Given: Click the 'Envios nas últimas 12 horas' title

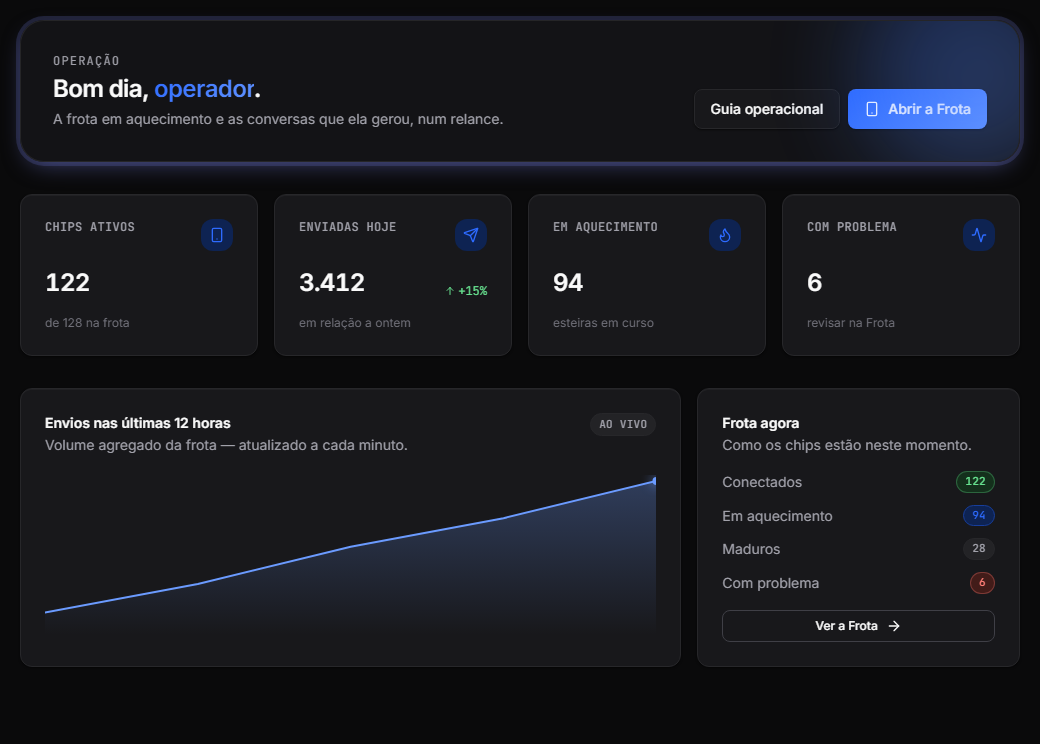Looking at the screenshot, I should (x=138, y=423).
